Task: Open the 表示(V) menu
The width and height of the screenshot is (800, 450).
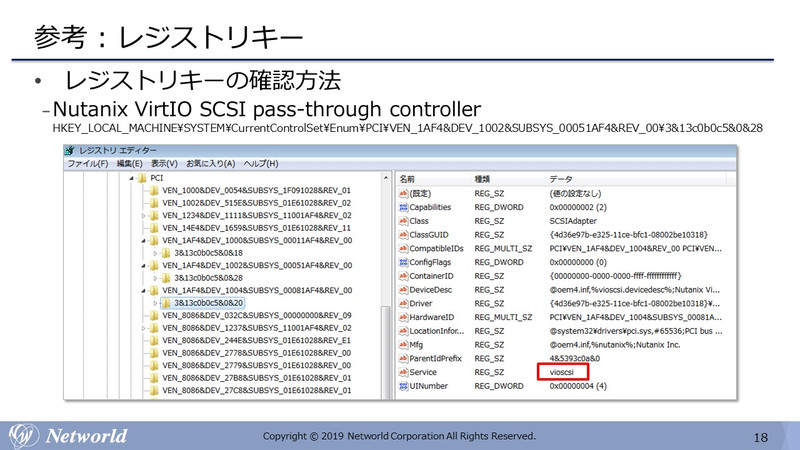Action: pos(164,164)
